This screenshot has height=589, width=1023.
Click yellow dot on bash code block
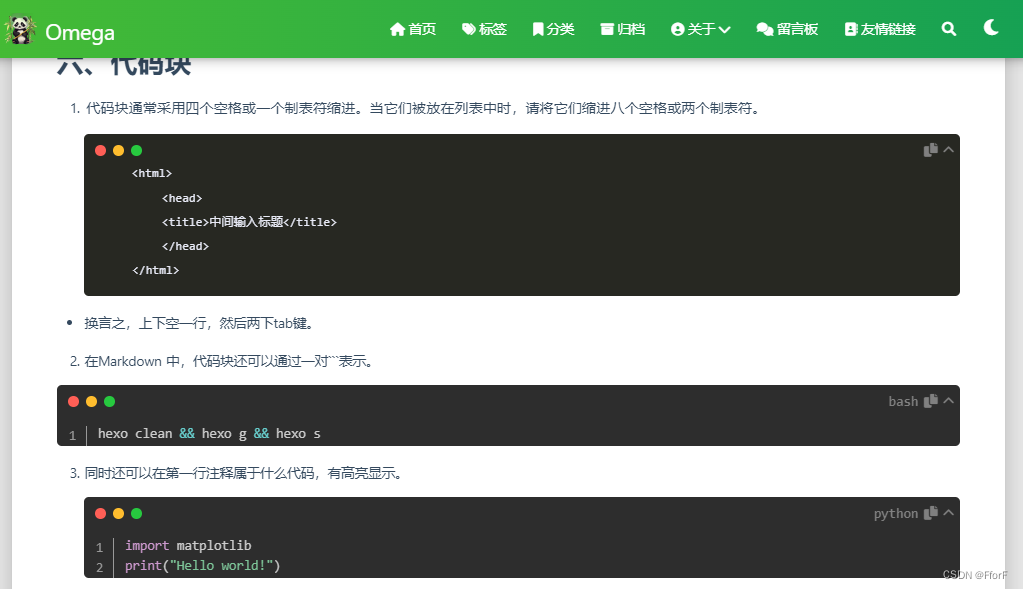coord(91,402)
